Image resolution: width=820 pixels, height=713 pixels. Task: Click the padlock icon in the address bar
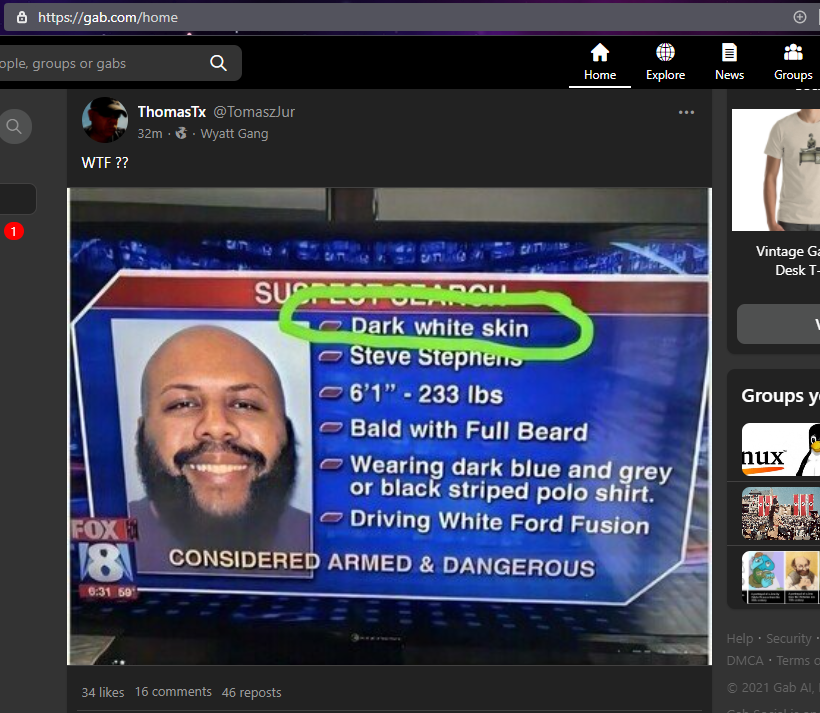pyautogui.click(x=22, y=17)
